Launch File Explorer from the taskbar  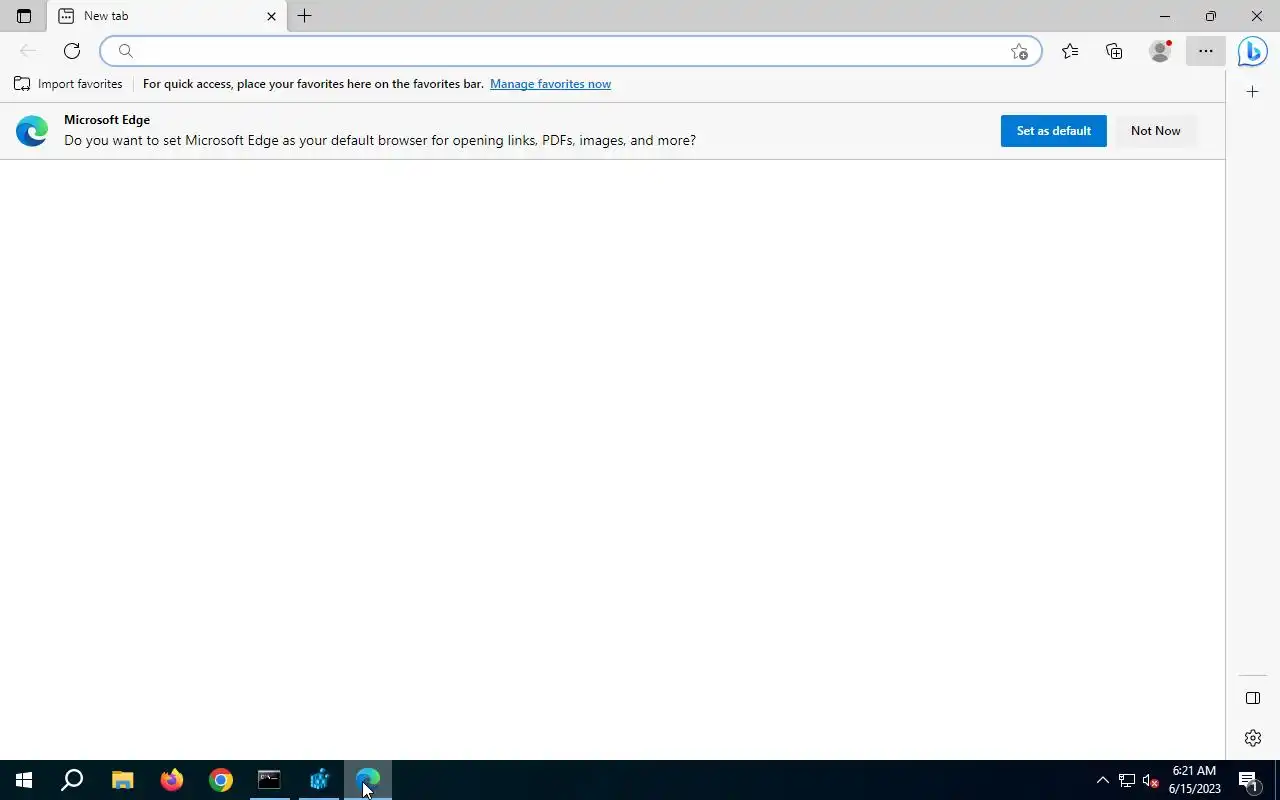(x=122, y=780)
